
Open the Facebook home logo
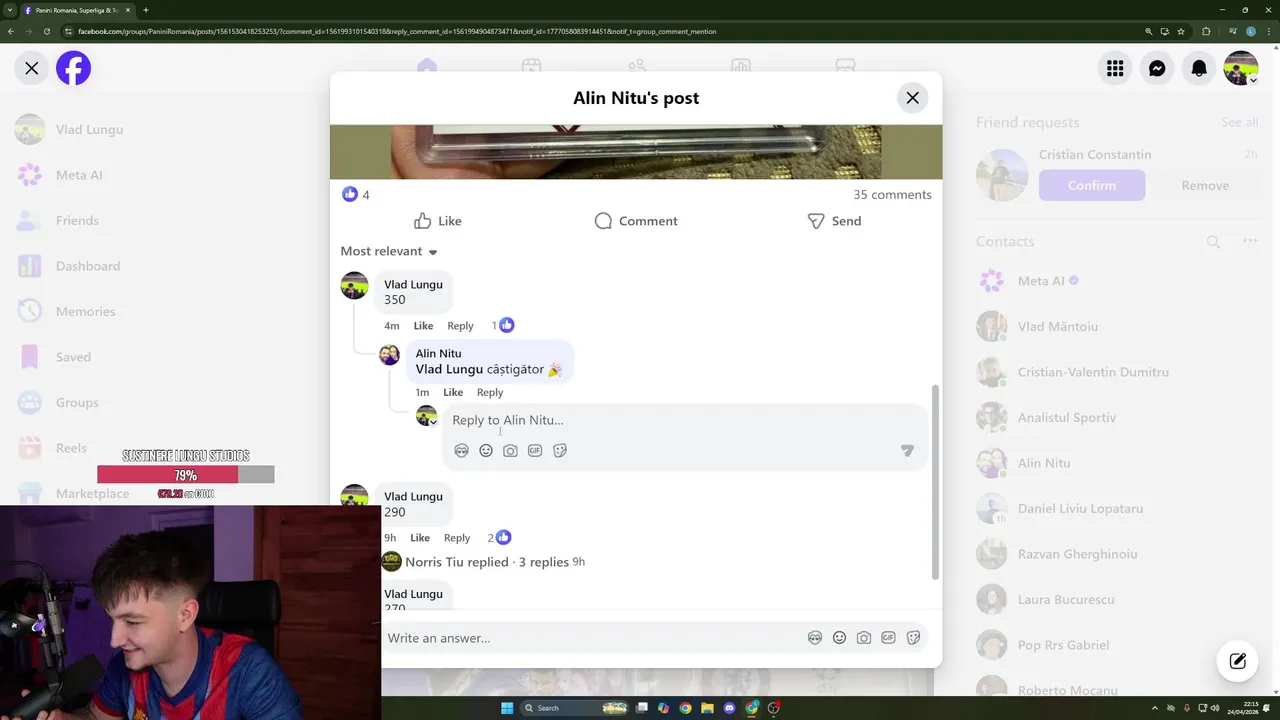pos(73,68)
